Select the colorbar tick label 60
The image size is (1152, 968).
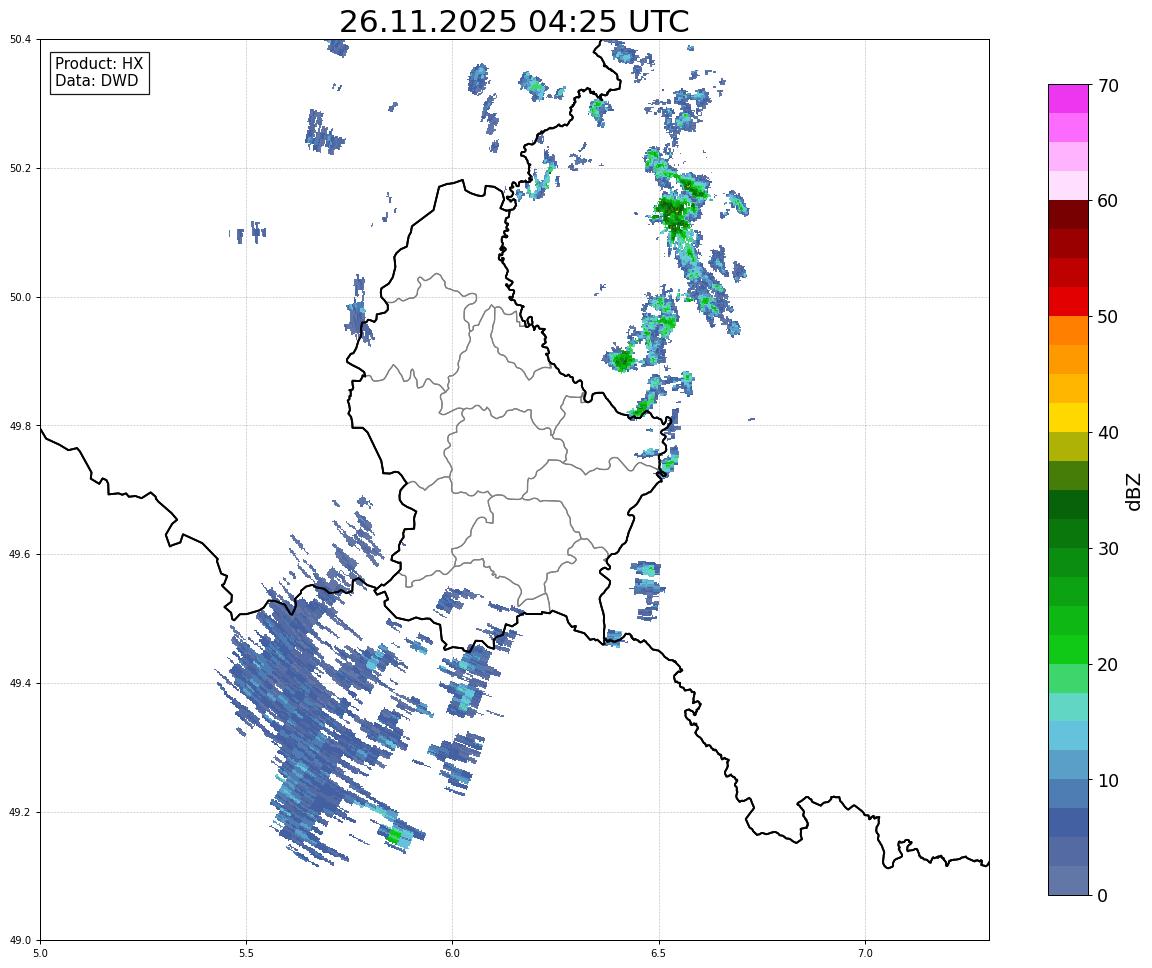tap(1108, 201)
